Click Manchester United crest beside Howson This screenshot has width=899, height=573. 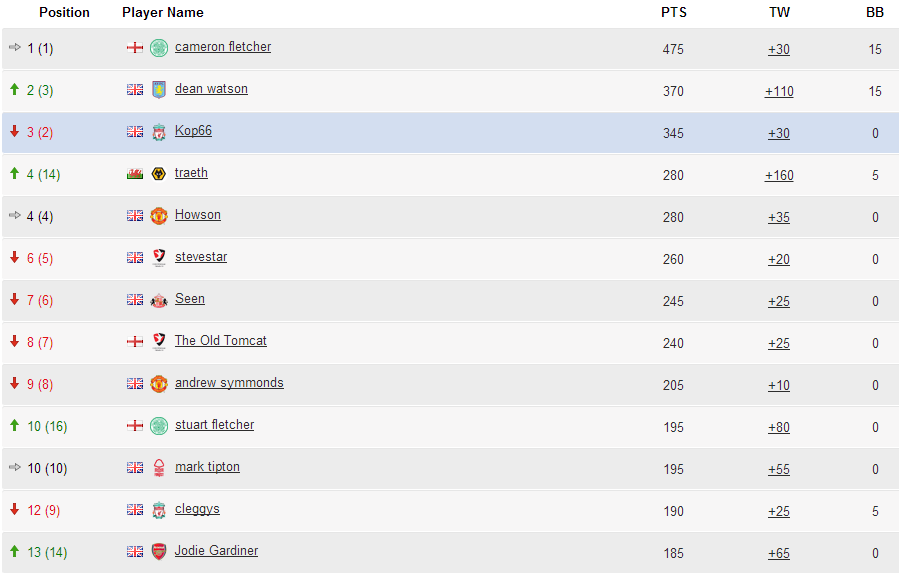coord(159,216)
